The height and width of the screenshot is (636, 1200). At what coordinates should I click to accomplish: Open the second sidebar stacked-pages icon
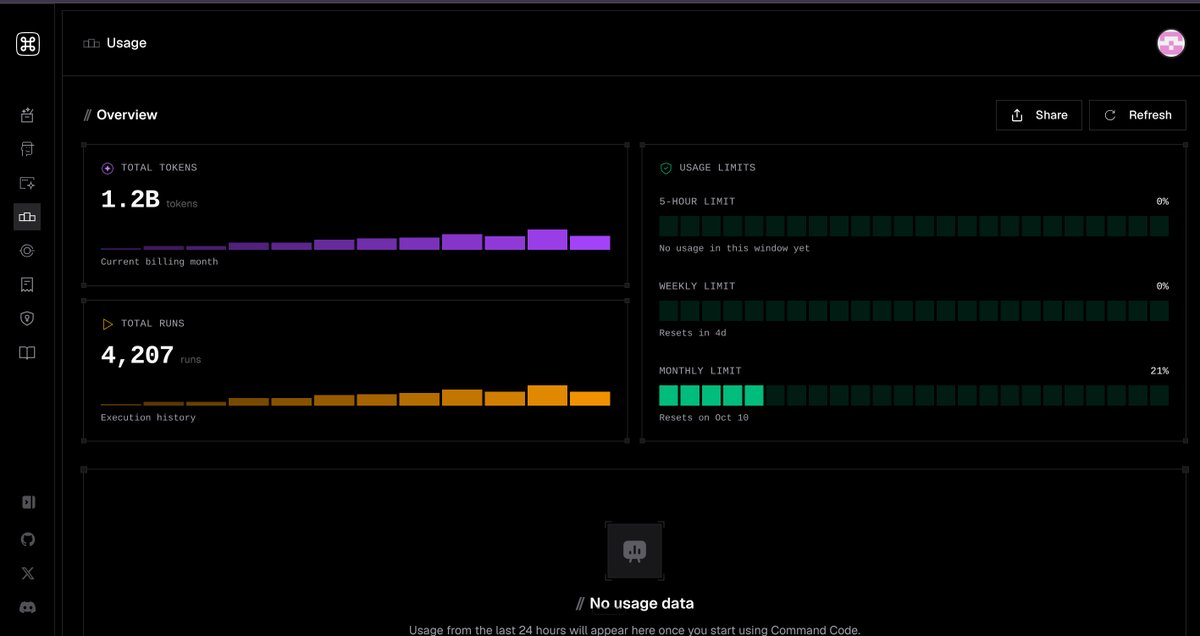tap(28, 150)
